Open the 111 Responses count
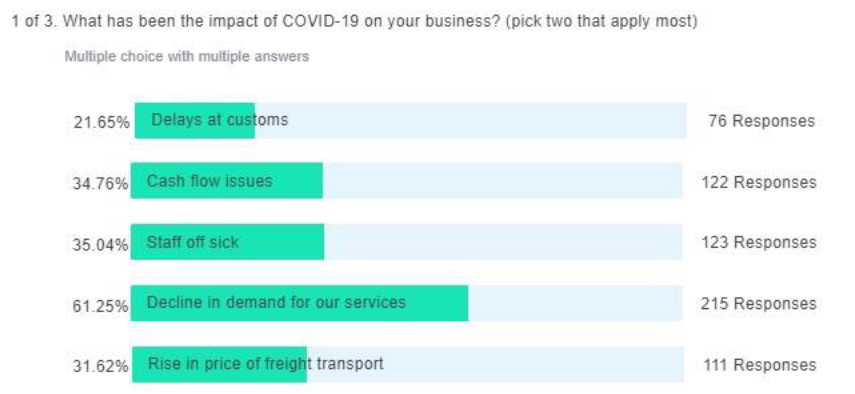The width and height of the screenshot is (855, 394). coord(760,365)
